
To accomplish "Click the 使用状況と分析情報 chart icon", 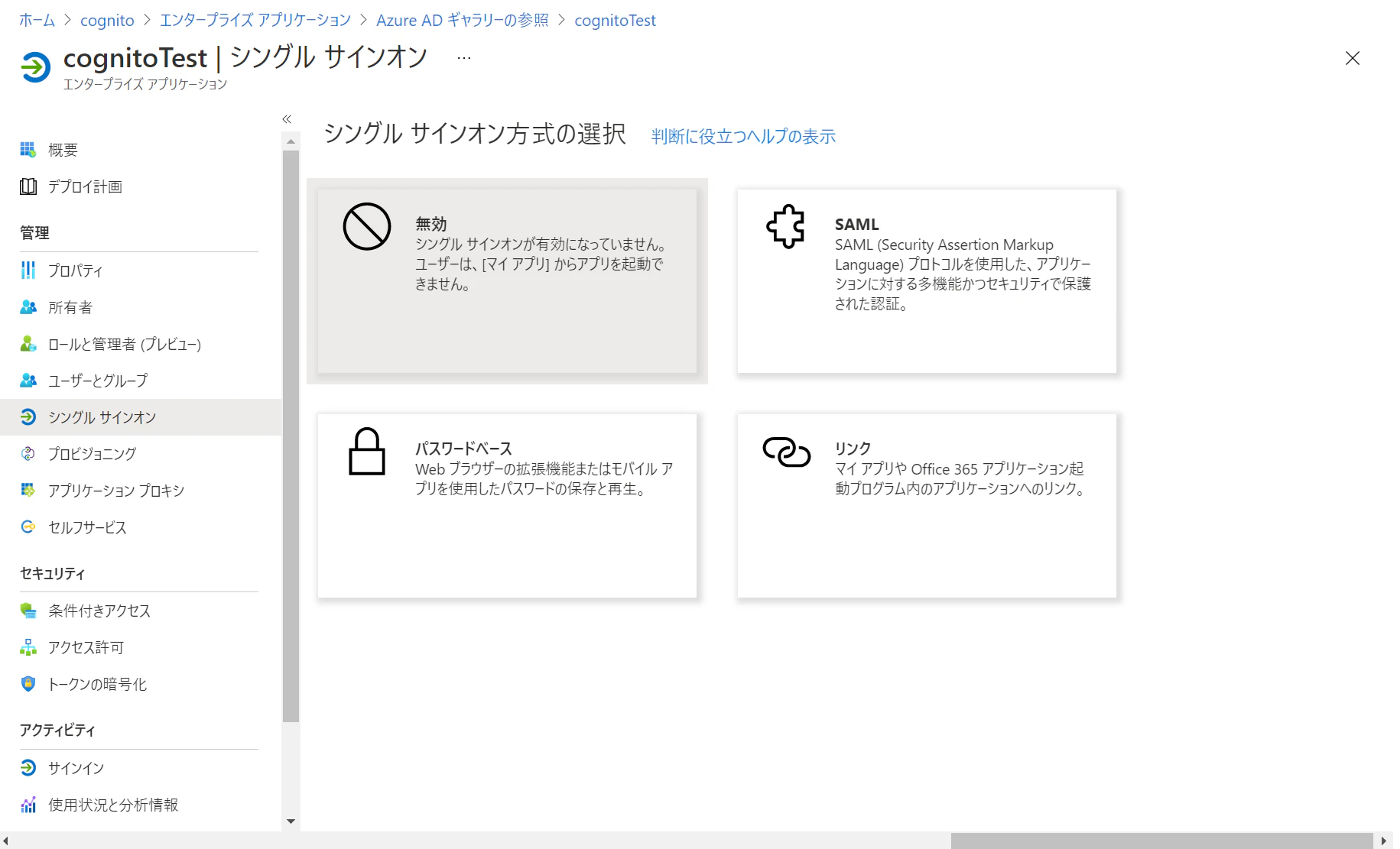I will 28,805.
